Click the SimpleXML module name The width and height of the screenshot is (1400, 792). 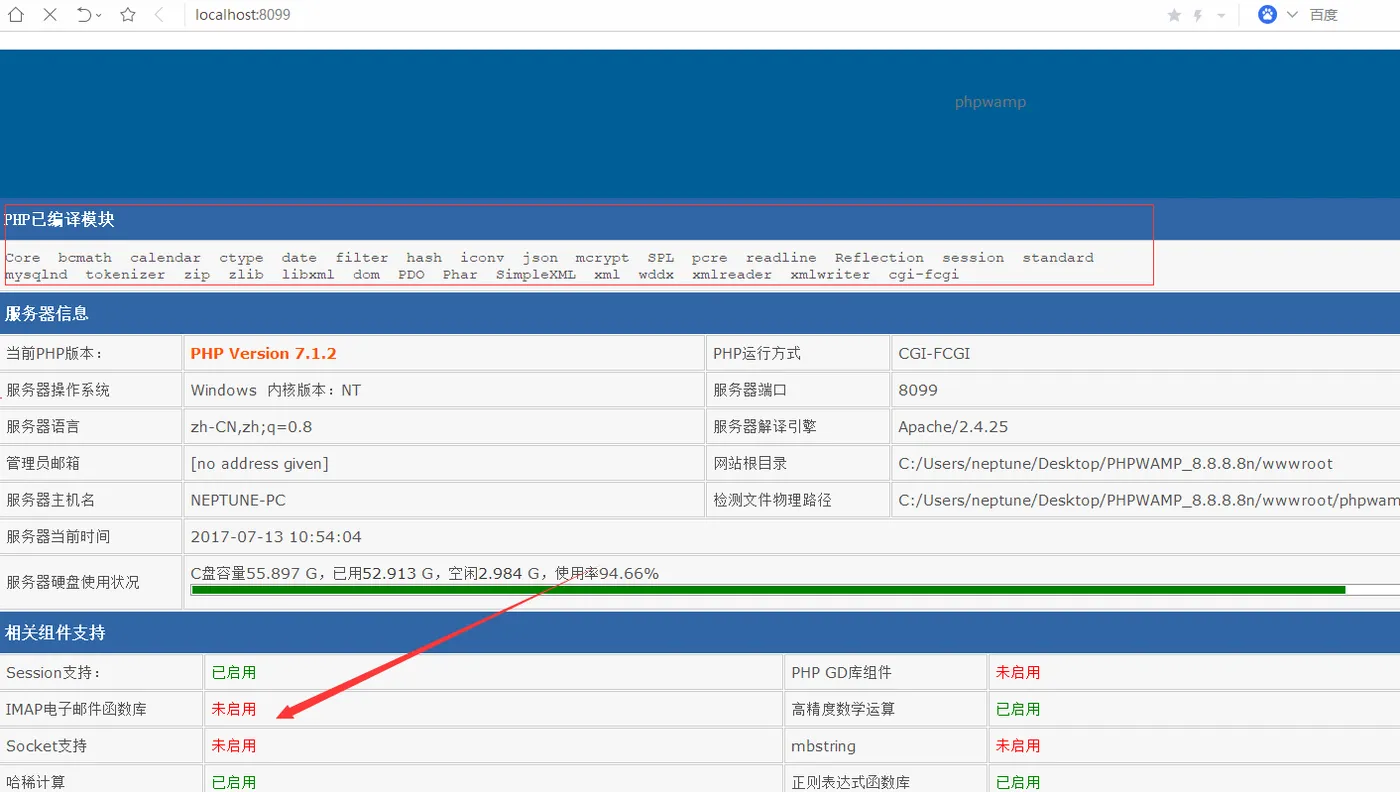pos(536,275)
